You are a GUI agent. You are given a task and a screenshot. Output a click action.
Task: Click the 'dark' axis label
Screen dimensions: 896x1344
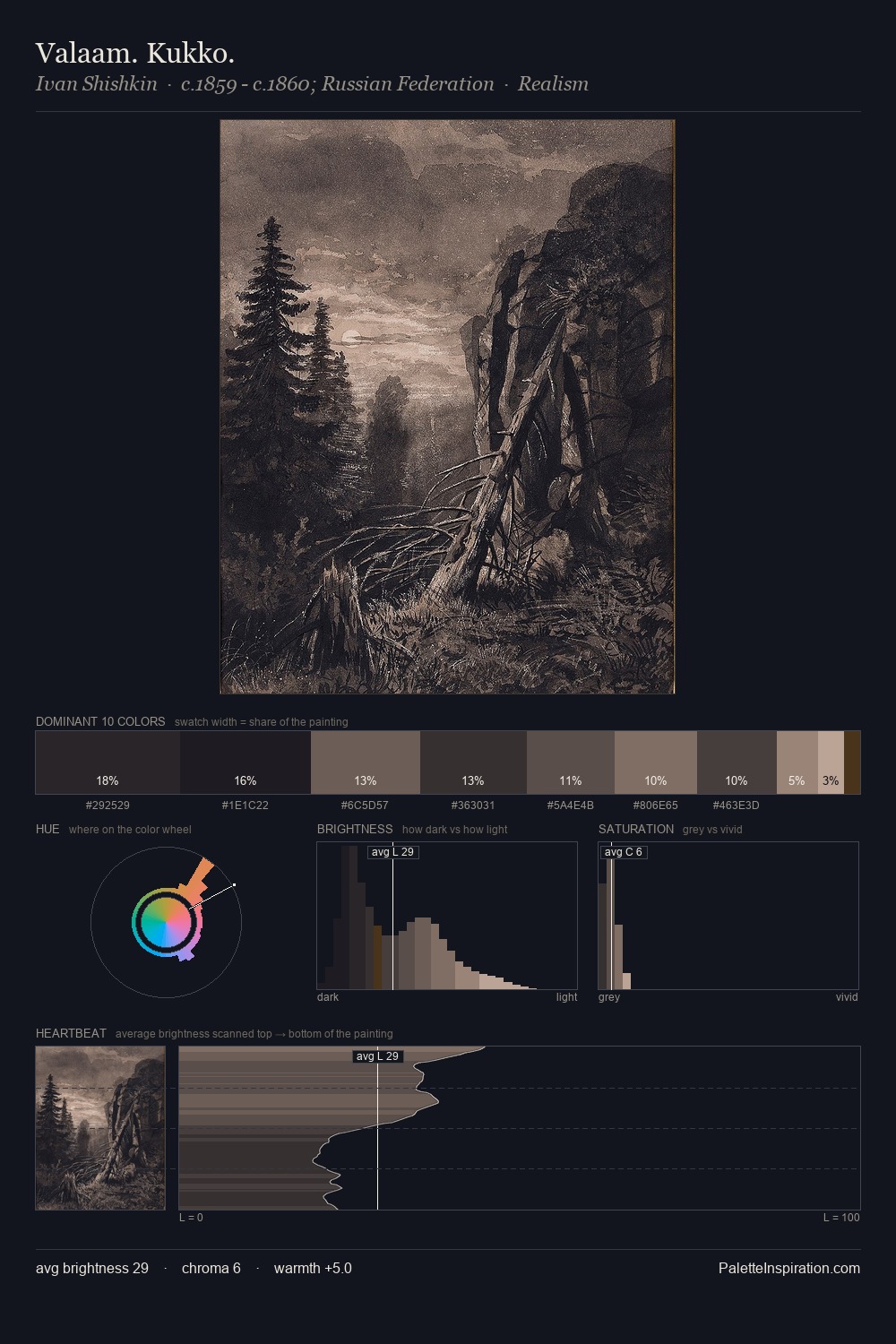point(328,997)
